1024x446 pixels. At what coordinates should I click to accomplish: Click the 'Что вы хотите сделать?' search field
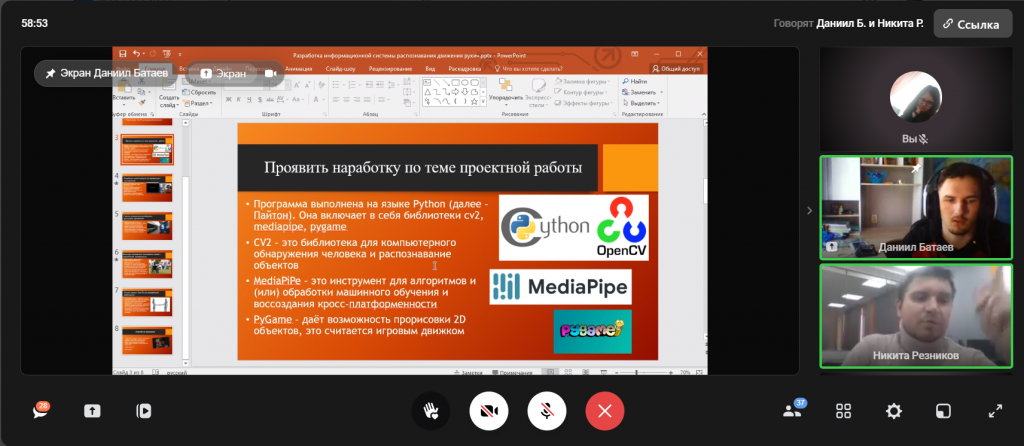[528, 69]
